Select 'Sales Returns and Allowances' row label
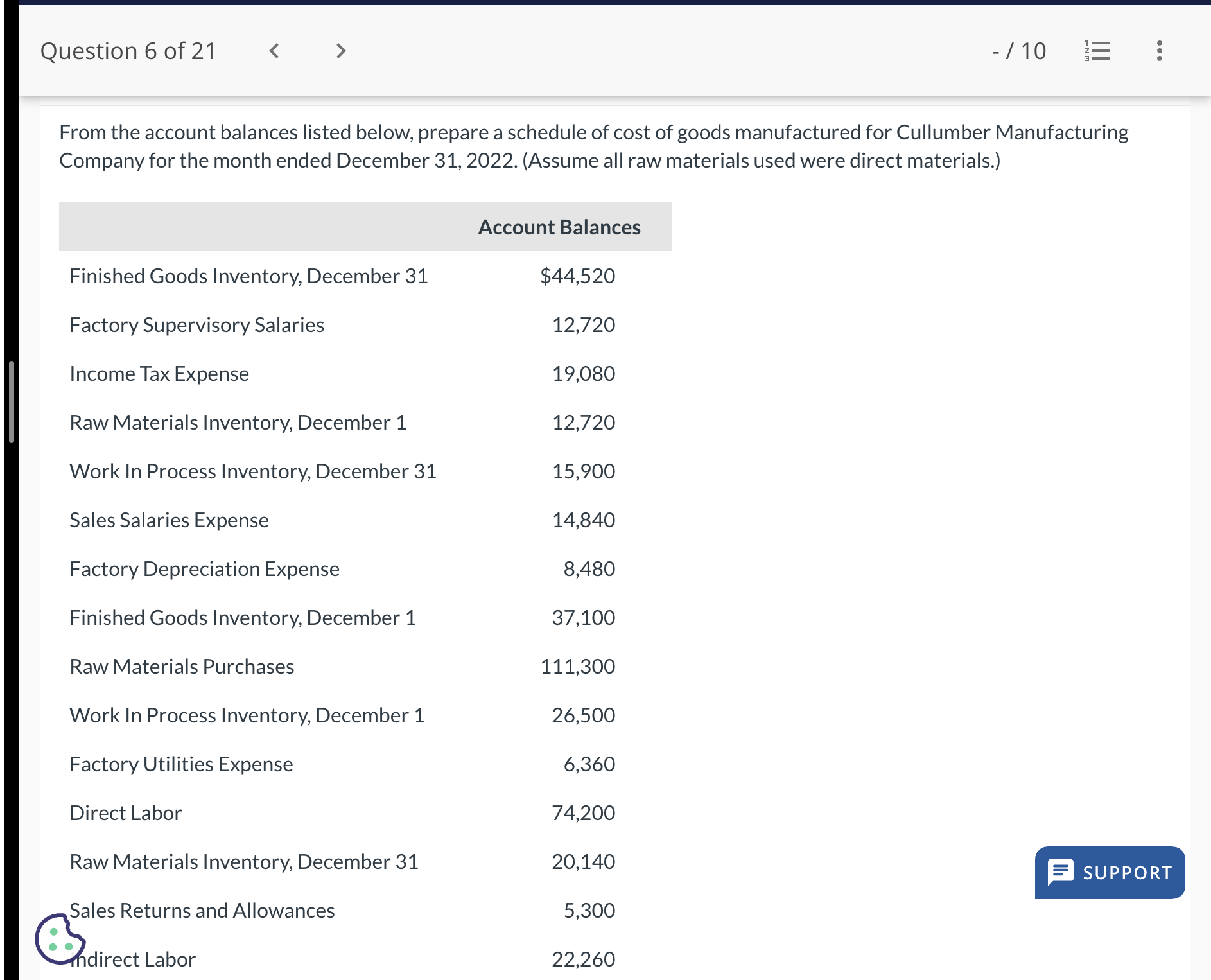The image size is (1211, 980). pos(202,911)
